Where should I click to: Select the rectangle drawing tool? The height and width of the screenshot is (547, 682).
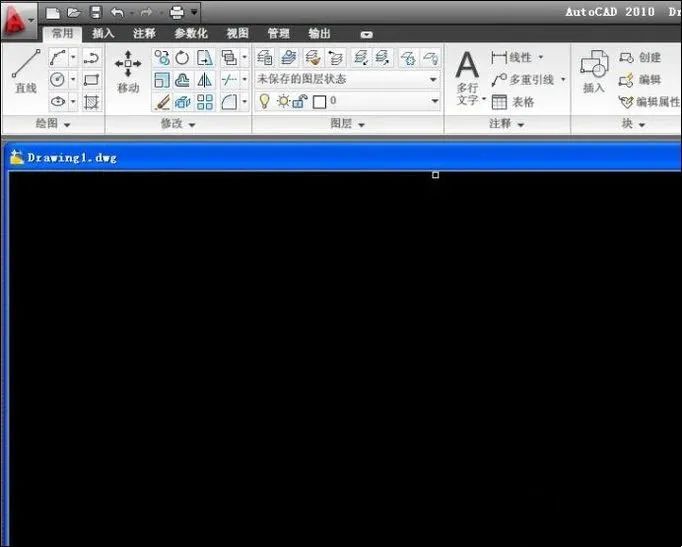[91, 80]
